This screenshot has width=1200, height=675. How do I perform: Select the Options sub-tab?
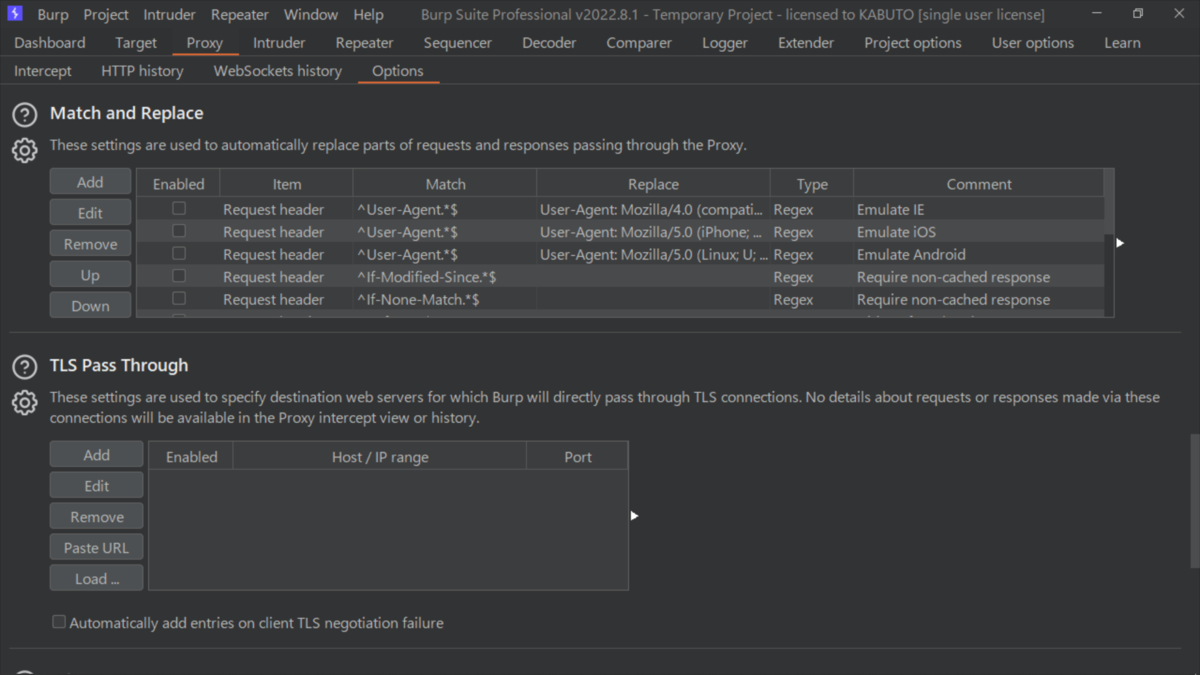click(x=398, y=71)
